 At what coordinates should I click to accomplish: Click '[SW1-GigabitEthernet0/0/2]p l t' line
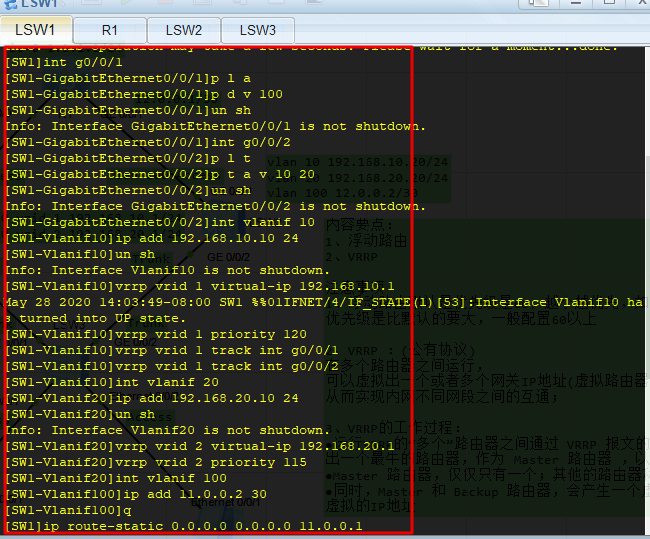click(x=128, y=158)
